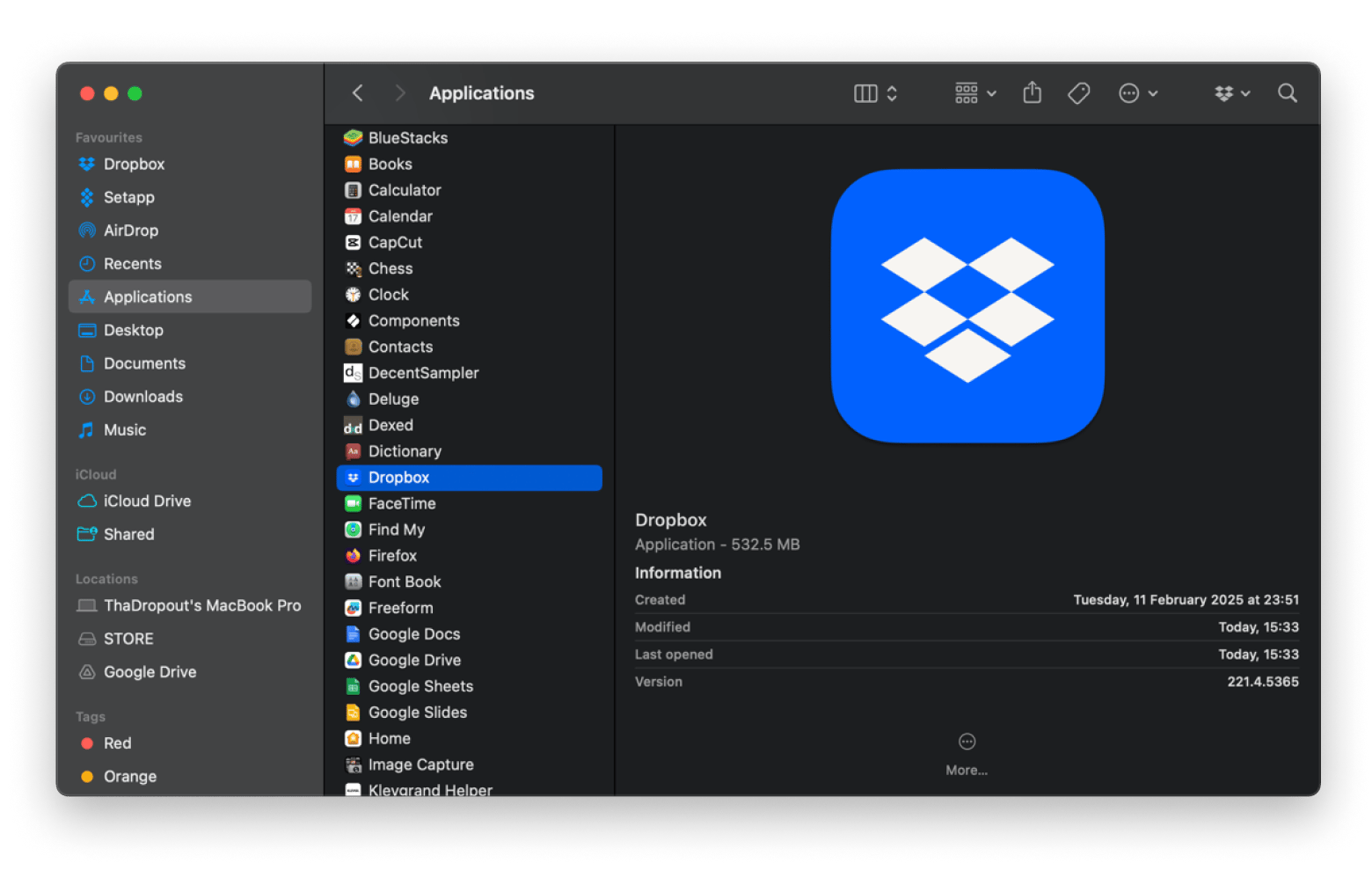Open the Dropbox toolbar dropdown menu
Screen dimensions: 1372x878
pos(1231,93)
